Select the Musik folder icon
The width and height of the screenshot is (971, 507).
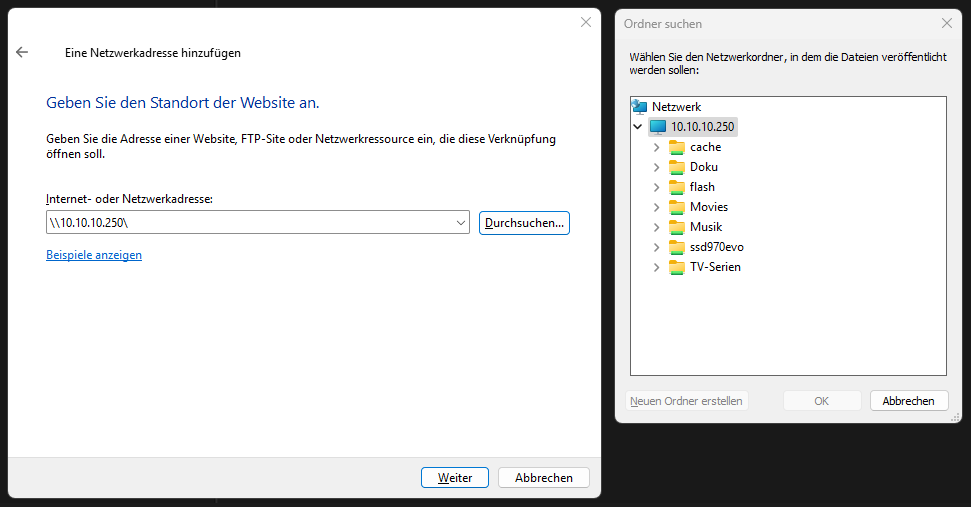(677, 227)
